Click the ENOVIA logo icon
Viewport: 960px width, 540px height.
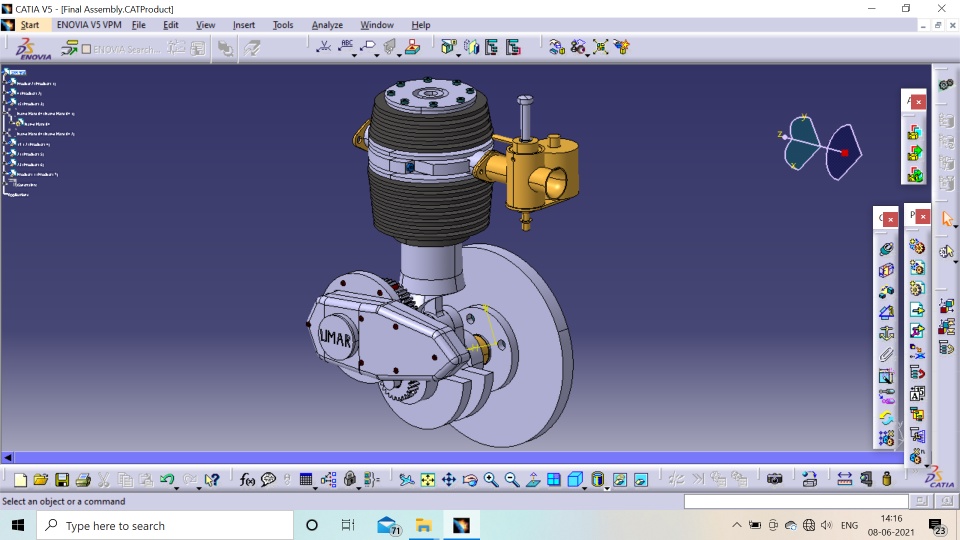32,48
